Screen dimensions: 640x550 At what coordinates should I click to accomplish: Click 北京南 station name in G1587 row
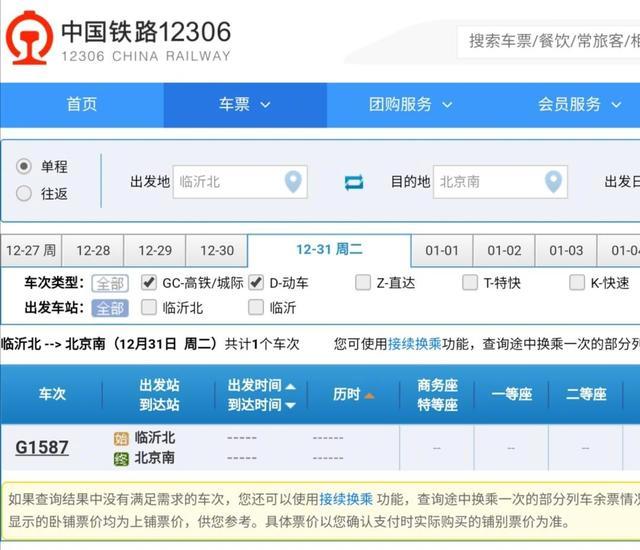[155, 458]
